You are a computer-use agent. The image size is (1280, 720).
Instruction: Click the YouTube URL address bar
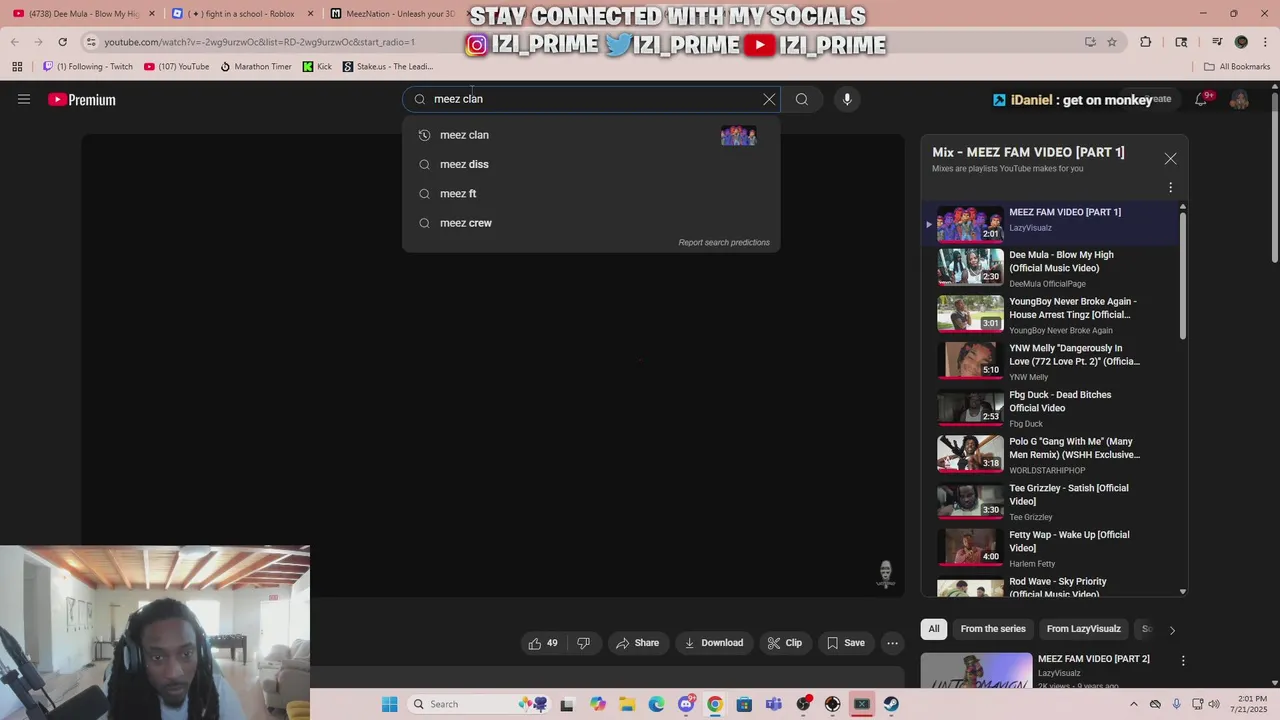click(x=580, y=42)
